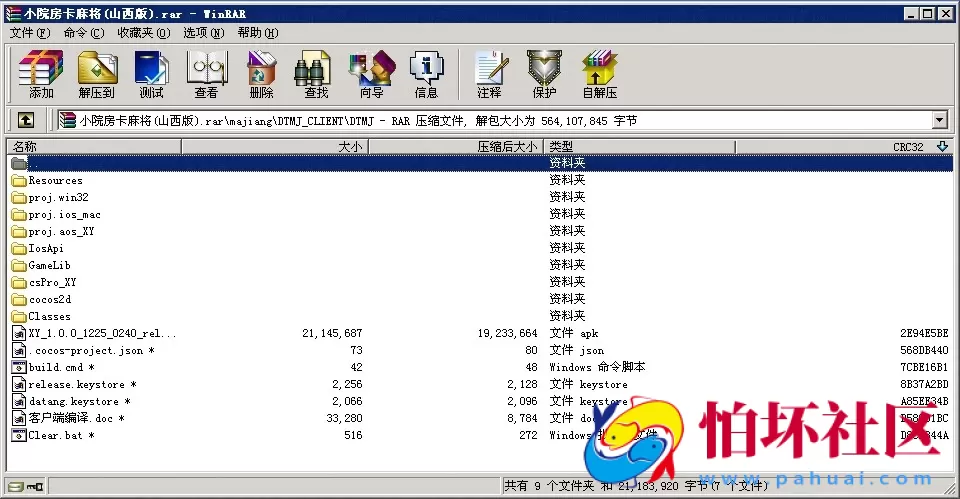
Task: Click the size value 21,145,687
Action: (x=332, y=334)
